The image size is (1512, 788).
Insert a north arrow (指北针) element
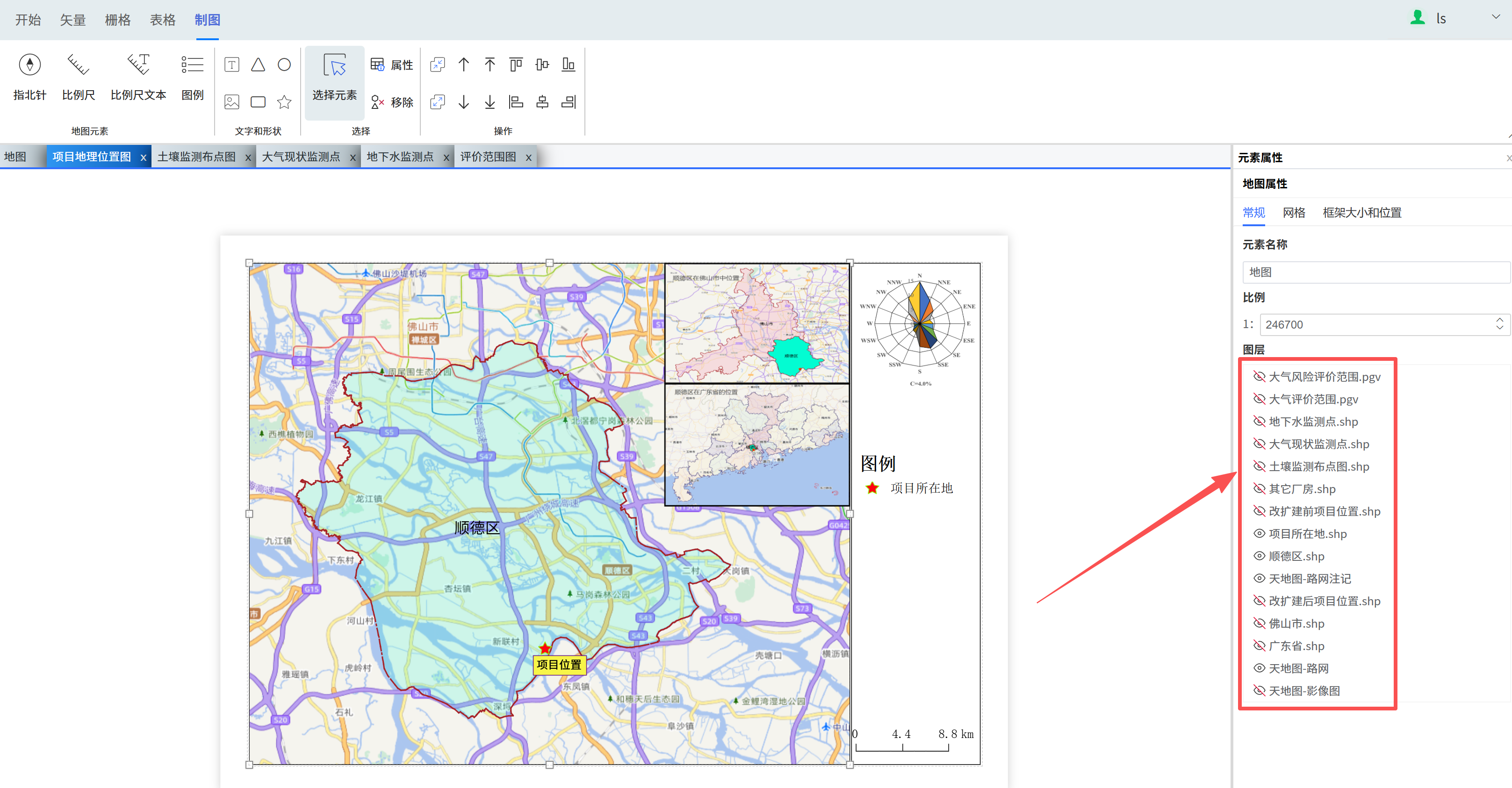29,76
